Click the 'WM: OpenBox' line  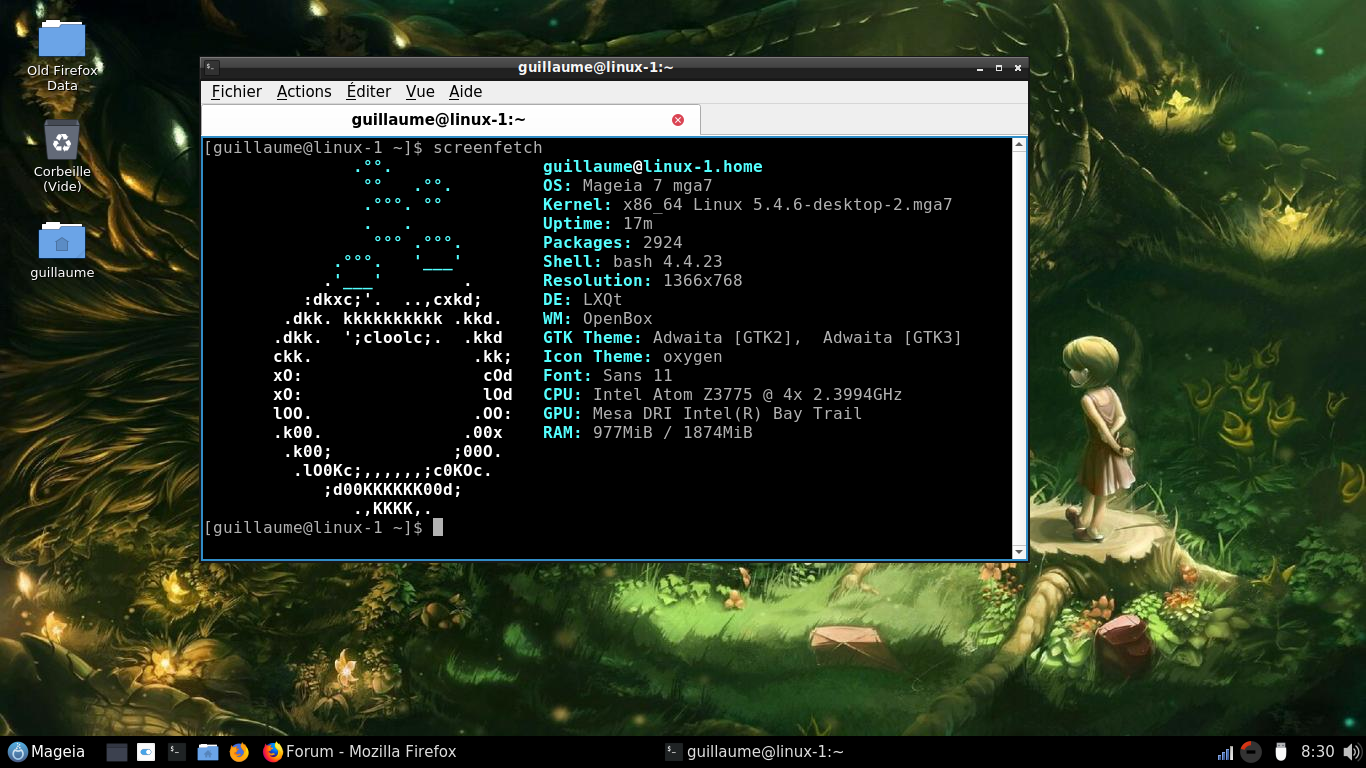pos(598,319)
